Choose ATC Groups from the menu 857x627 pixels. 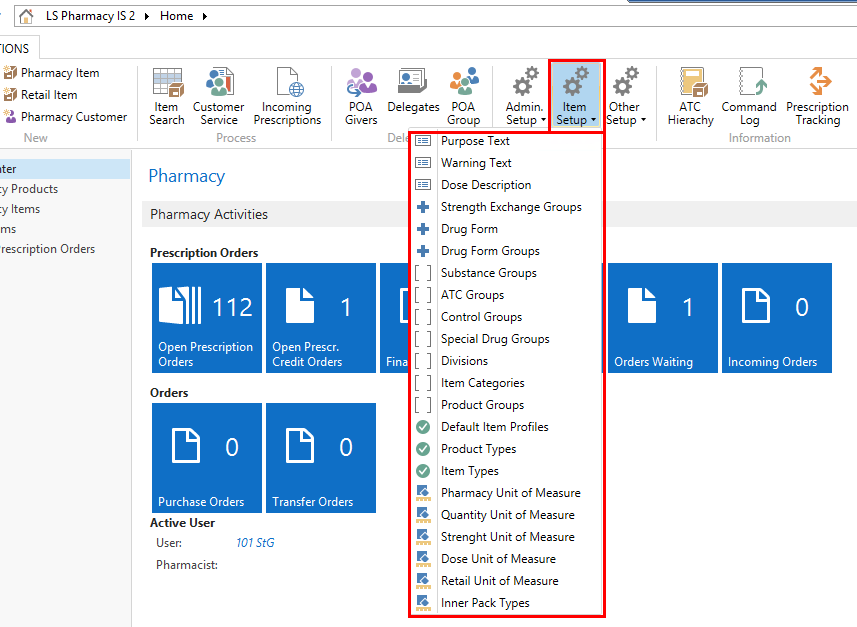pyautogui.click(x=472, y=295)
